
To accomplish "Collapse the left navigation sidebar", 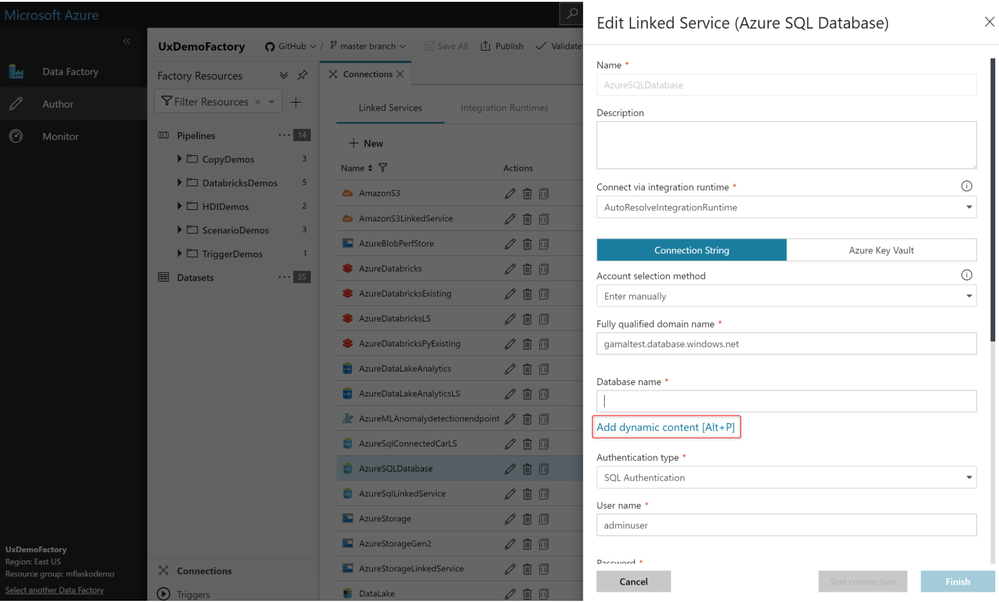I will coord(126,41).
